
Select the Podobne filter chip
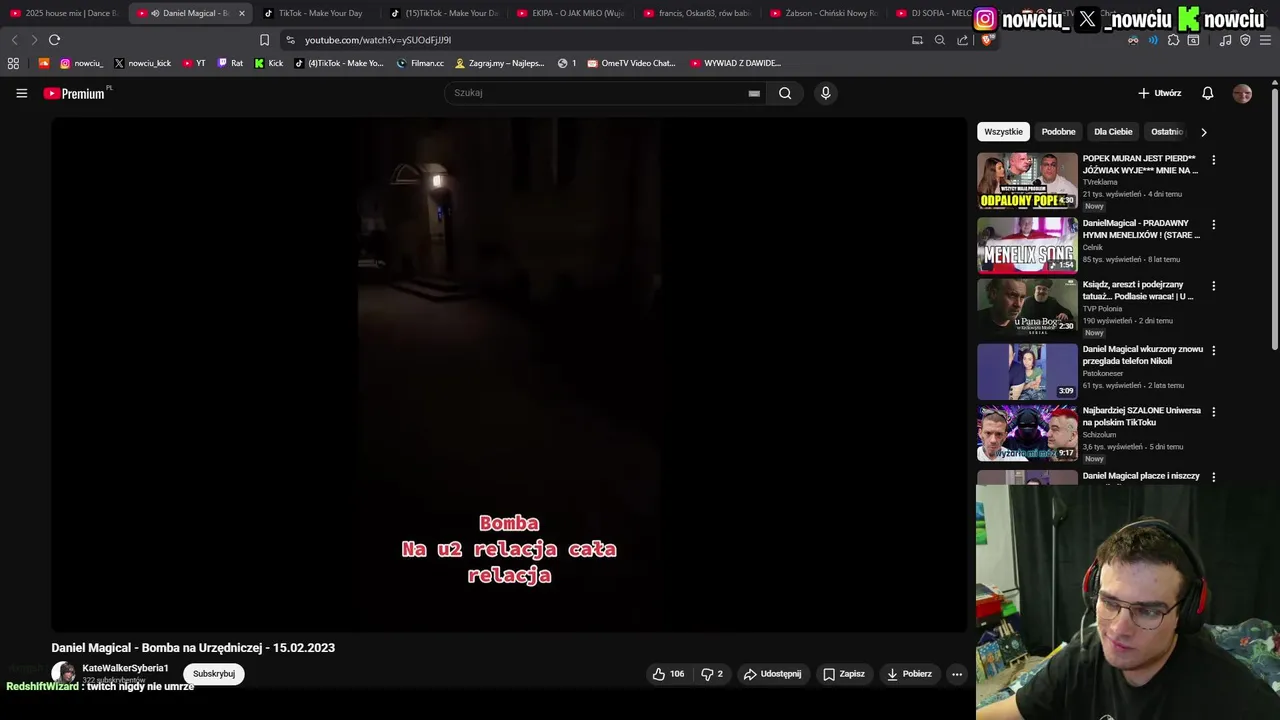point(1058,132)
